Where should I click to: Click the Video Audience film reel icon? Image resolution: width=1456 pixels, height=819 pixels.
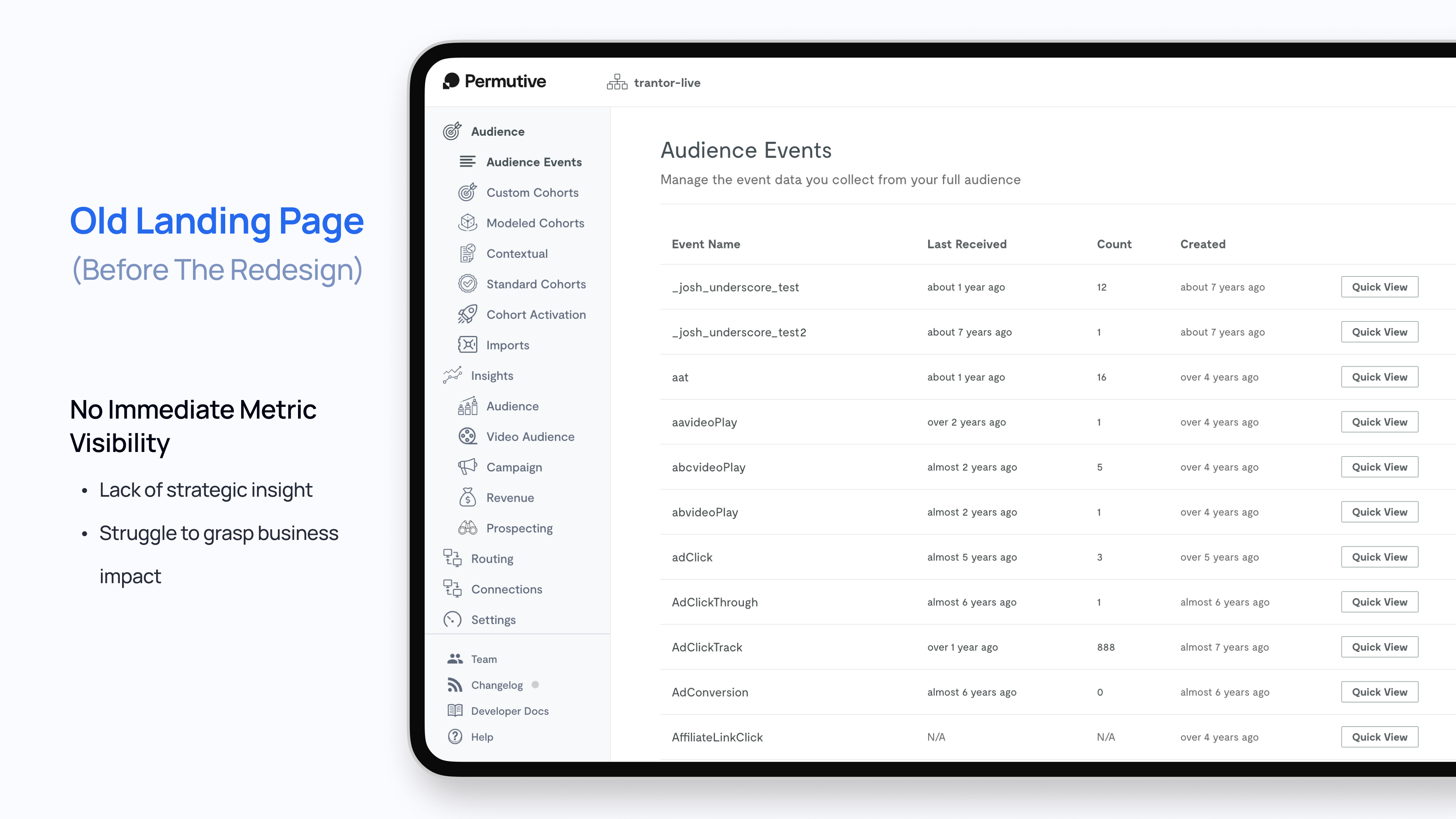click(x=467, y=436)
